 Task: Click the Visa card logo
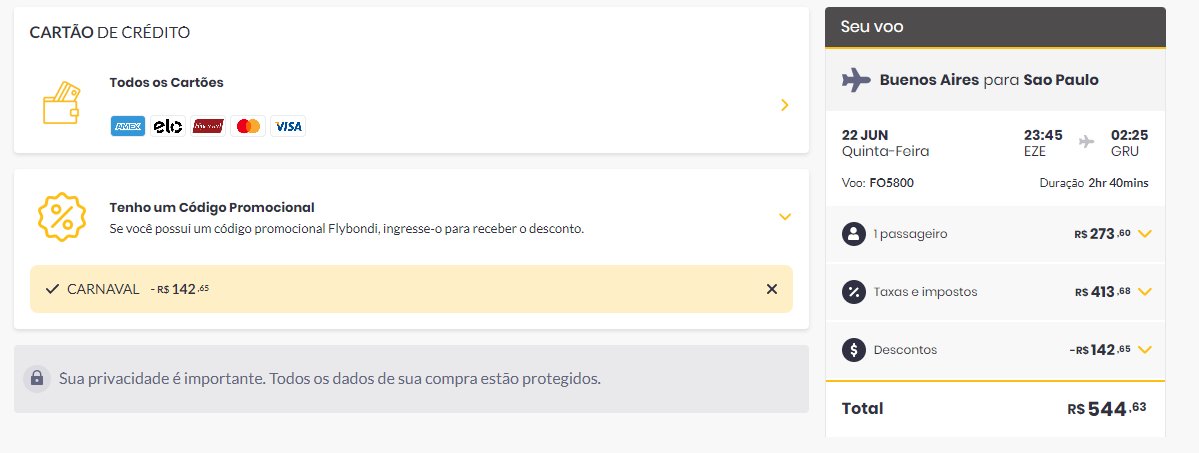point(288,126)
